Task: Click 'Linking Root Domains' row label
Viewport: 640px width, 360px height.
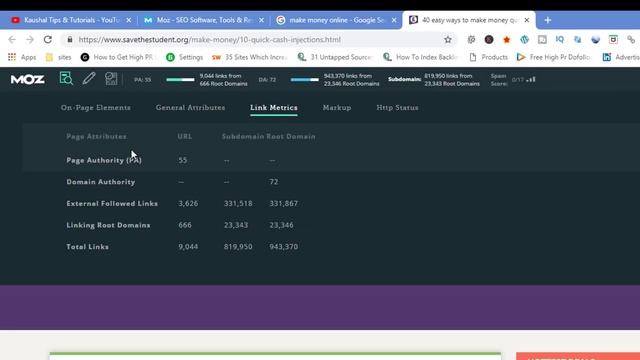Action: (x=108, y=225)
